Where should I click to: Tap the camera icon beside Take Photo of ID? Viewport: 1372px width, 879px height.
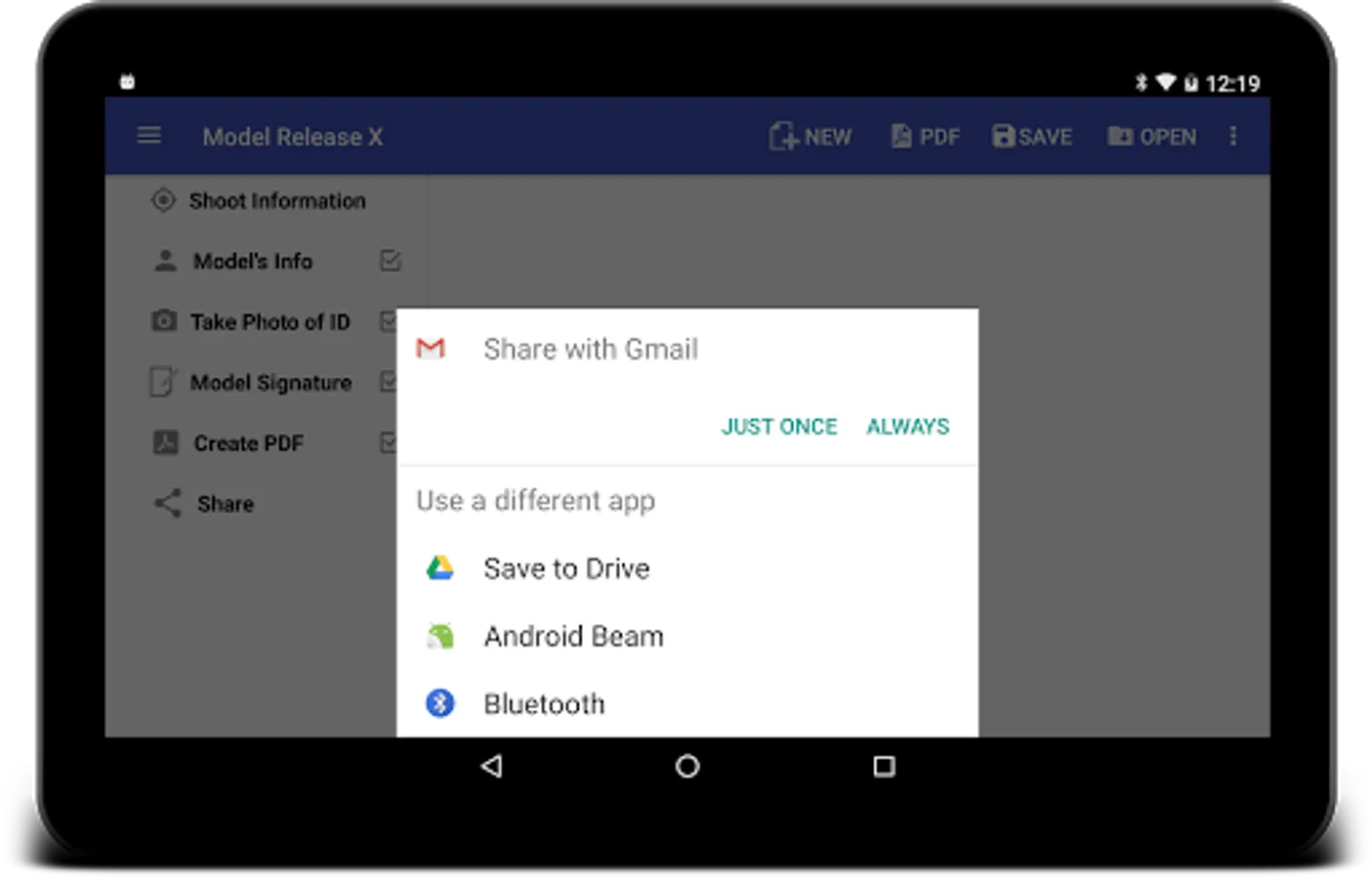coord(164,320)
